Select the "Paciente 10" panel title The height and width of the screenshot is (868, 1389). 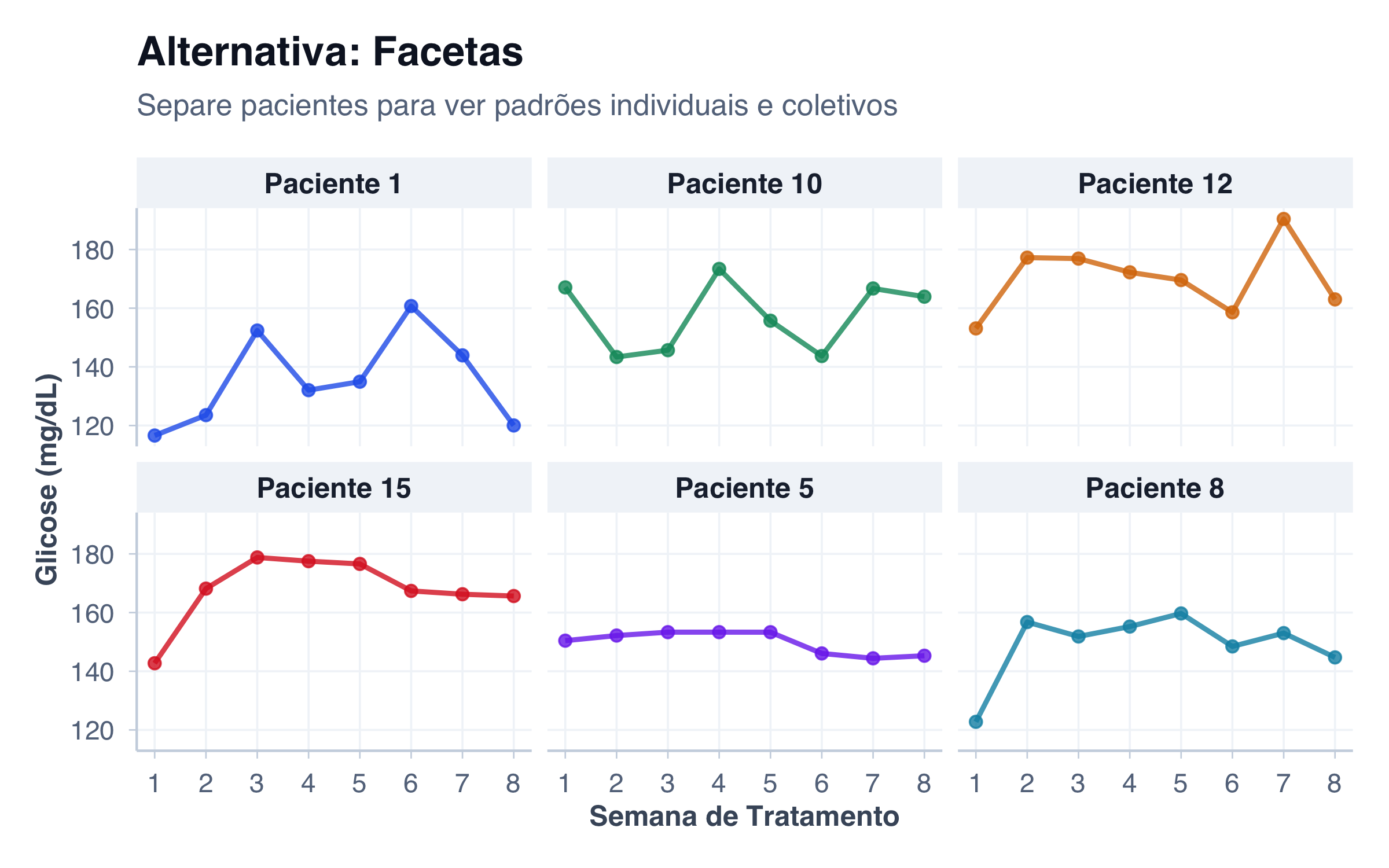(x=744, y=184)
